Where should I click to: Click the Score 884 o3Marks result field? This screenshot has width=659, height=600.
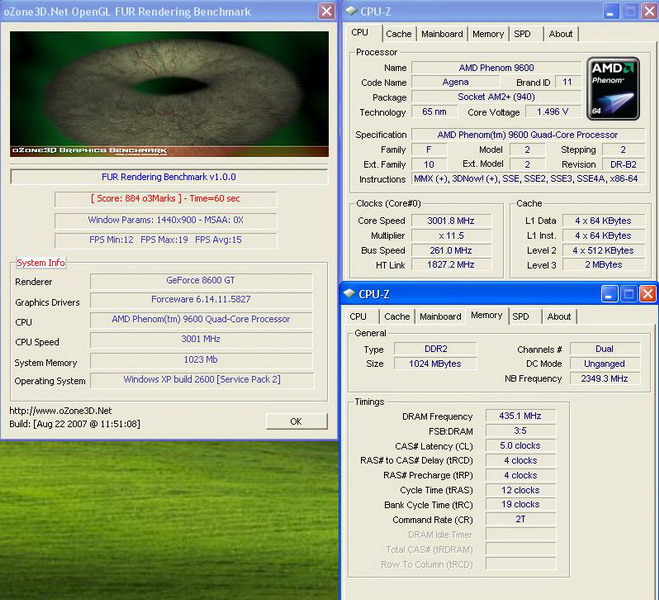click(166, 199)
